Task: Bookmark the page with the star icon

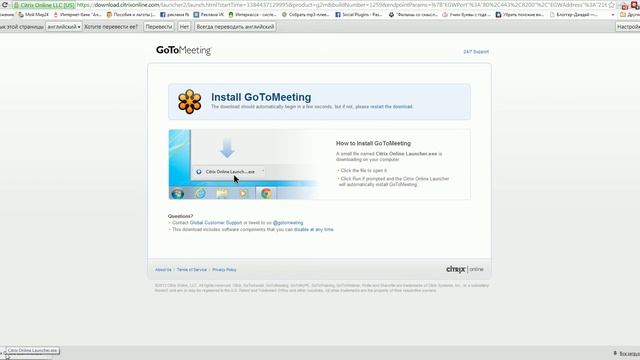Action: 611,5
